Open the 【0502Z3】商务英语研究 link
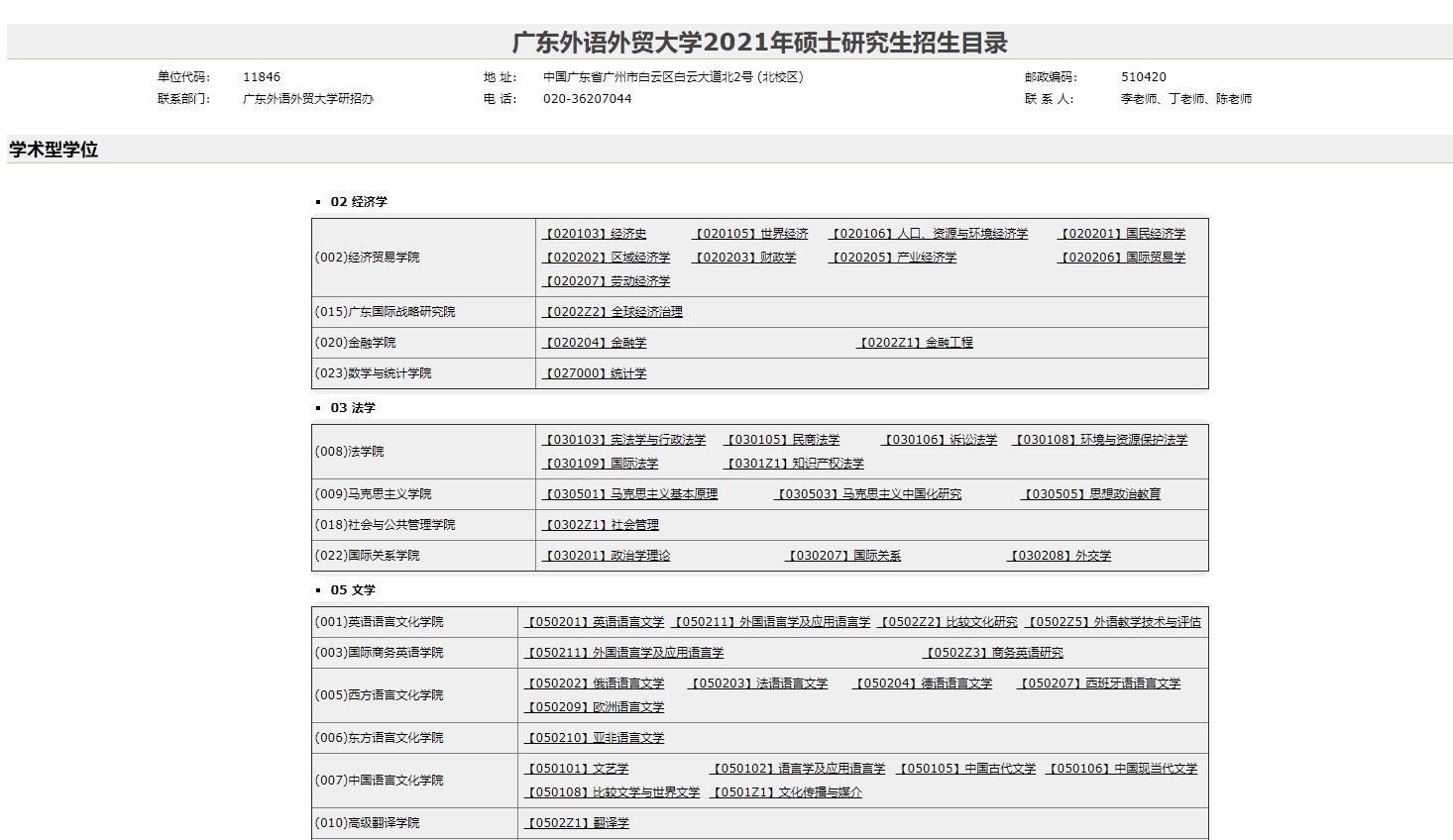 [x=992, y=653]
